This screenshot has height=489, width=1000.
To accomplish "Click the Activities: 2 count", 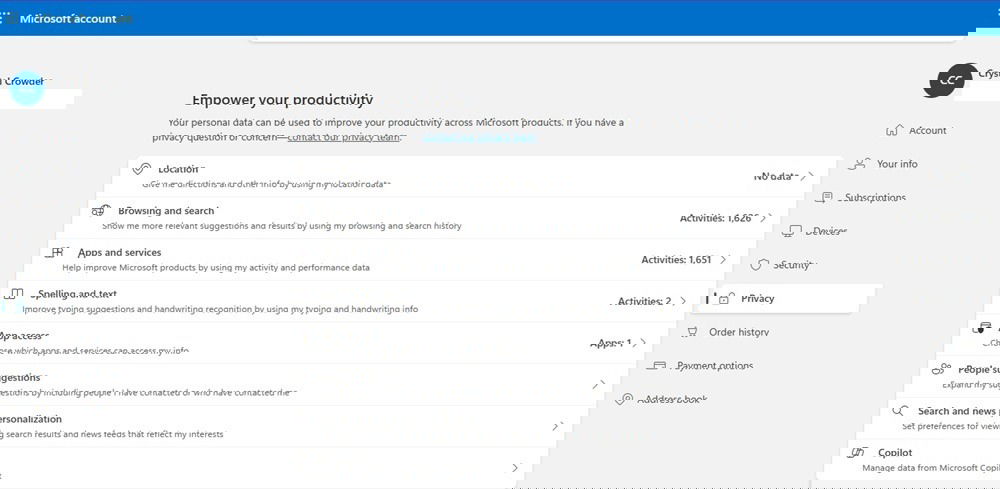I will point(645,301).
